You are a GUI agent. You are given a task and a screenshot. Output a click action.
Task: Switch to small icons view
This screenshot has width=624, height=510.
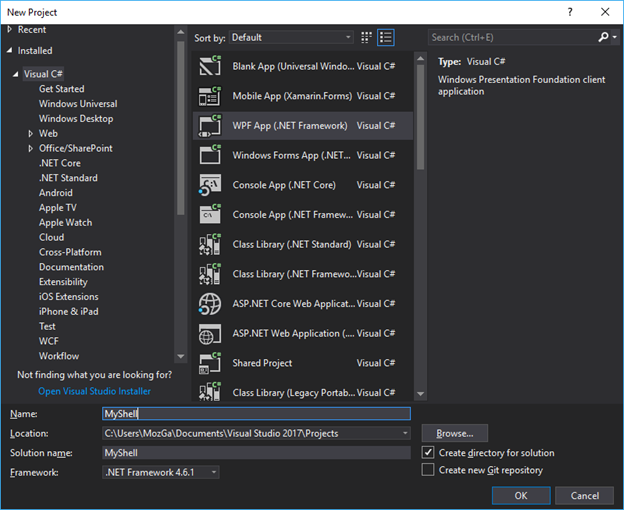[x=366, y=37]
